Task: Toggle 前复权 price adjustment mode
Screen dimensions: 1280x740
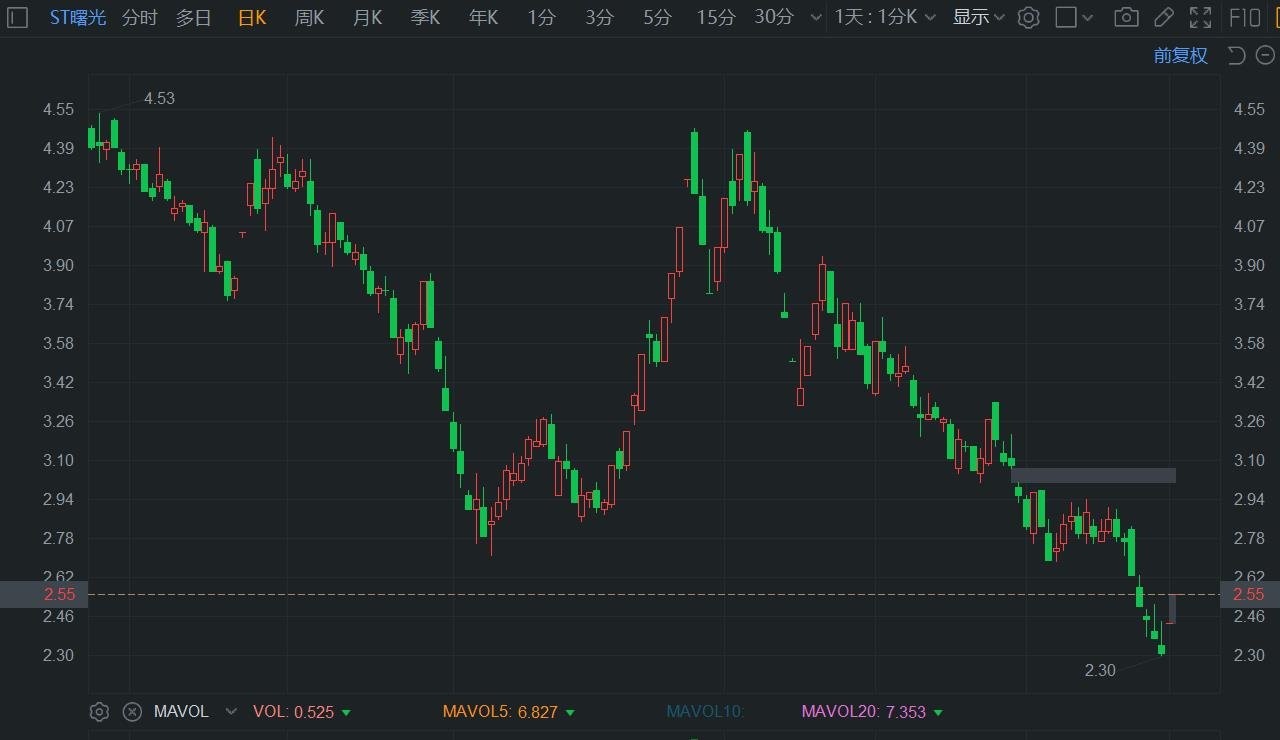Action: (1181, 55)
